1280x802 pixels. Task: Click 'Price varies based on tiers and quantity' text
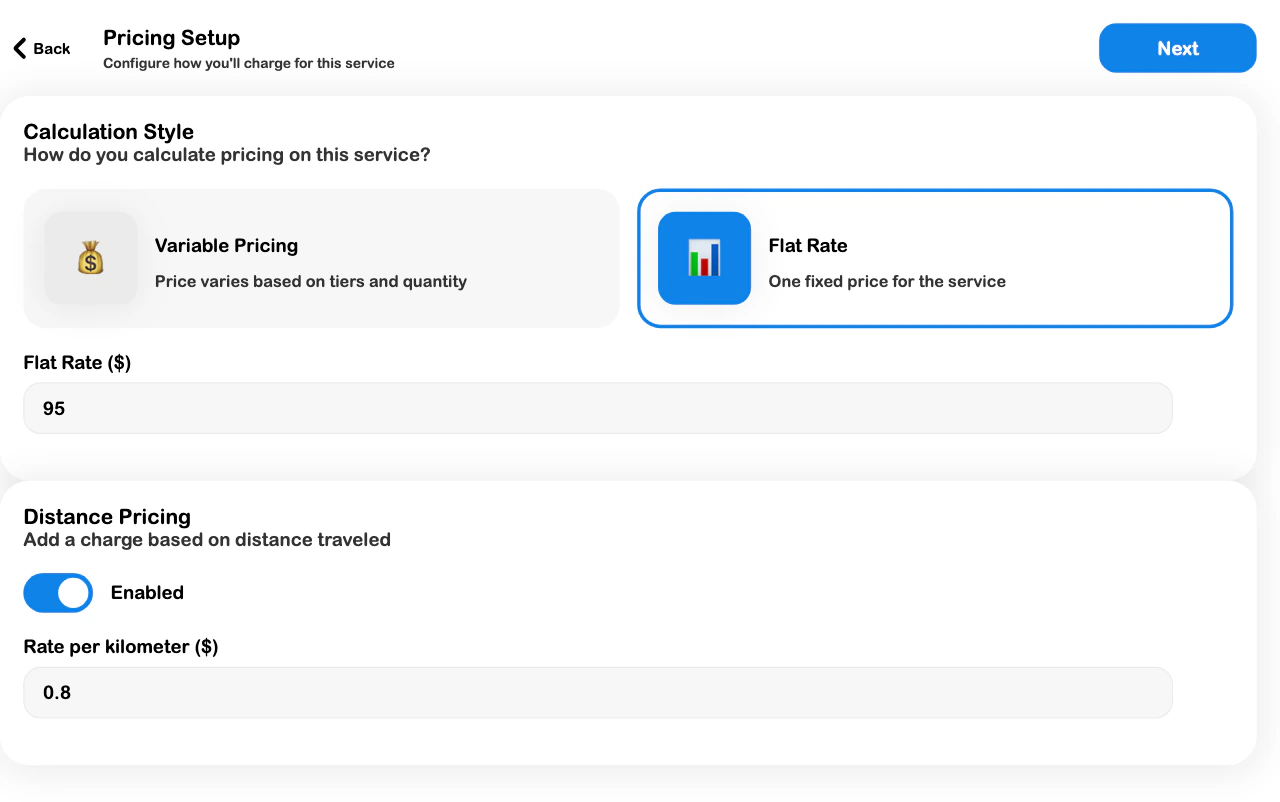[311, 282]
